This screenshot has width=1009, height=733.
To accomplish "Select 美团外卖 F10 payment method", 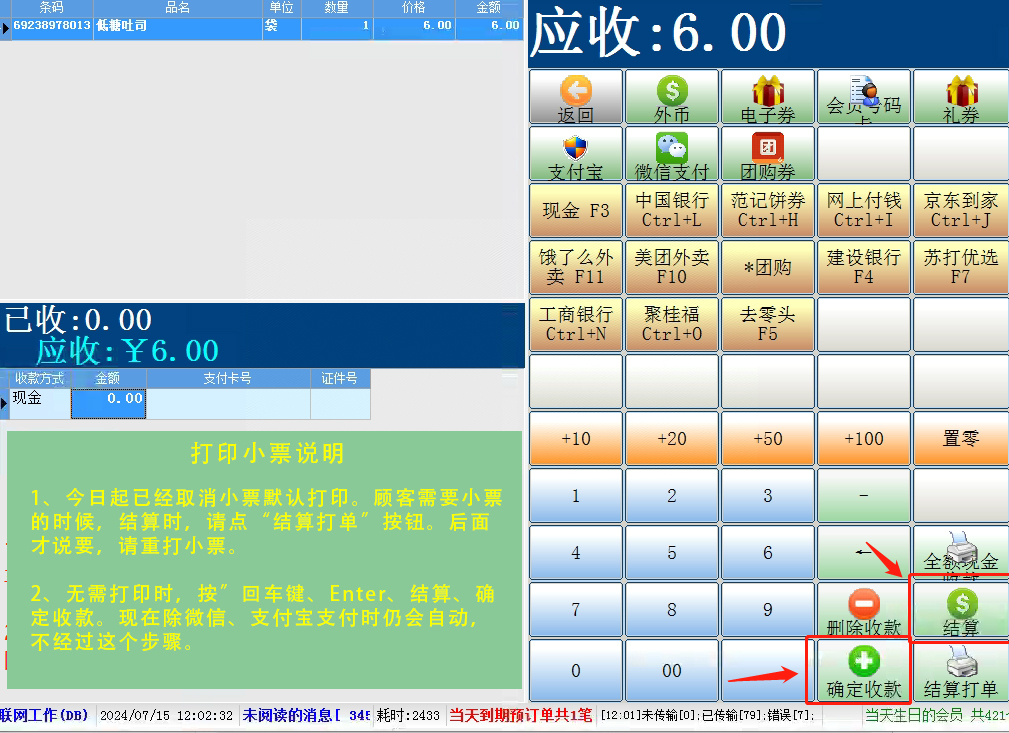I will pos(672,267).
